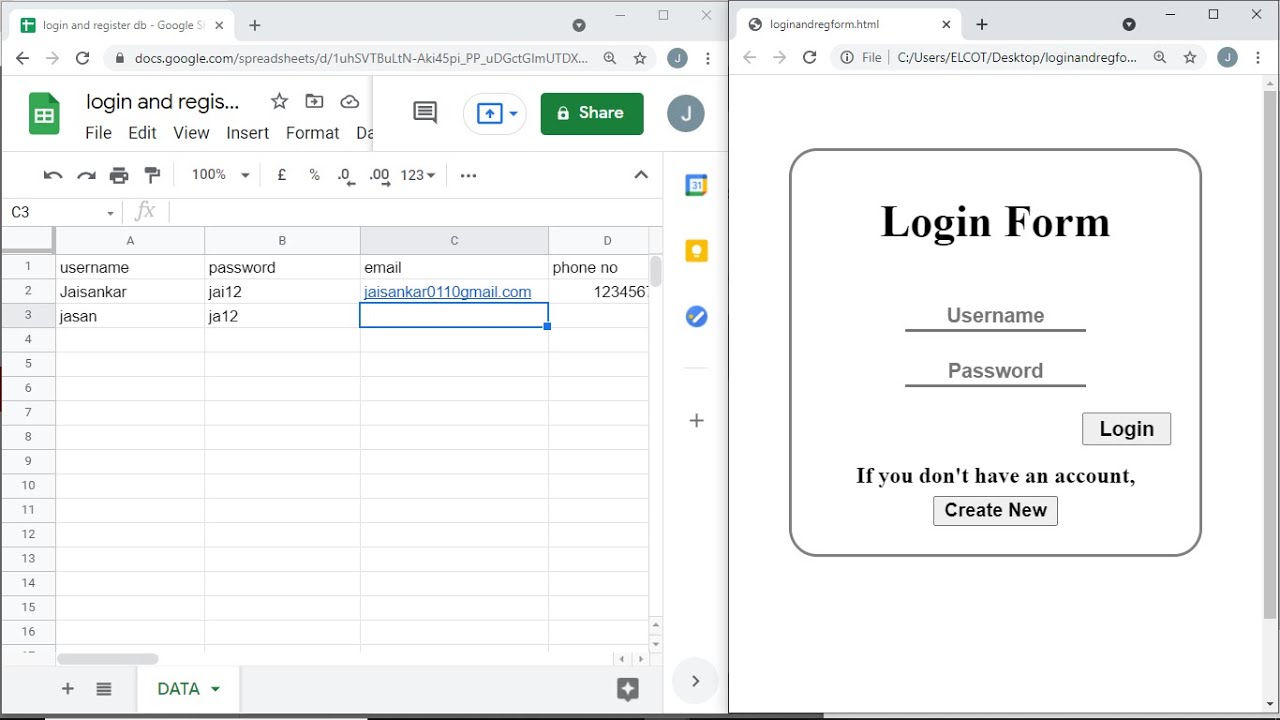
Task: Open the File menu
Action: tap(99, 133)
